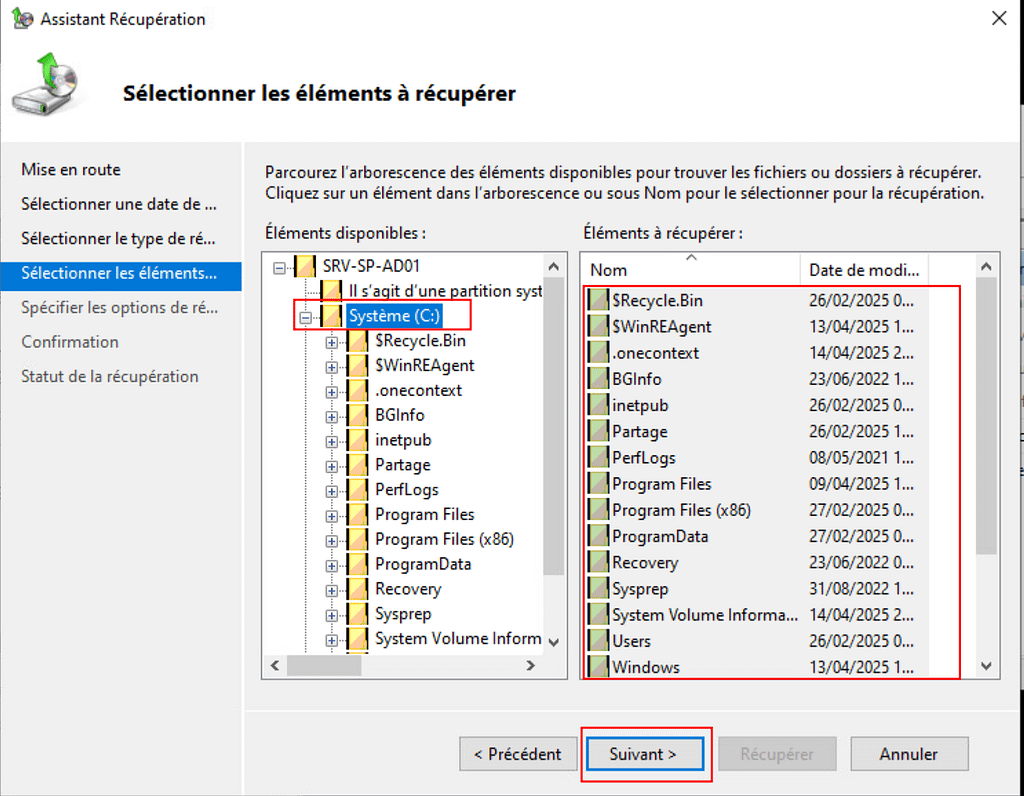Expand the Program Files tree node
The image size is (1024, 796).
(x=331, y=515)
